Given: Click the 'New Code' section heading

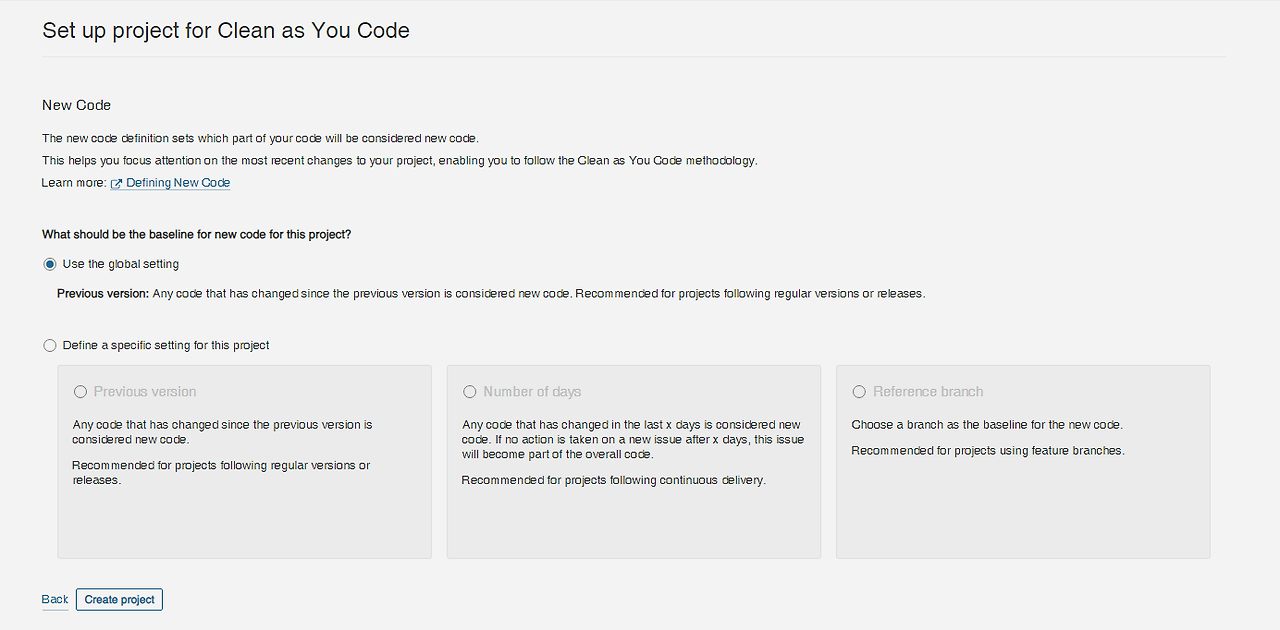Looking at the screenshot, I should 76,105.
